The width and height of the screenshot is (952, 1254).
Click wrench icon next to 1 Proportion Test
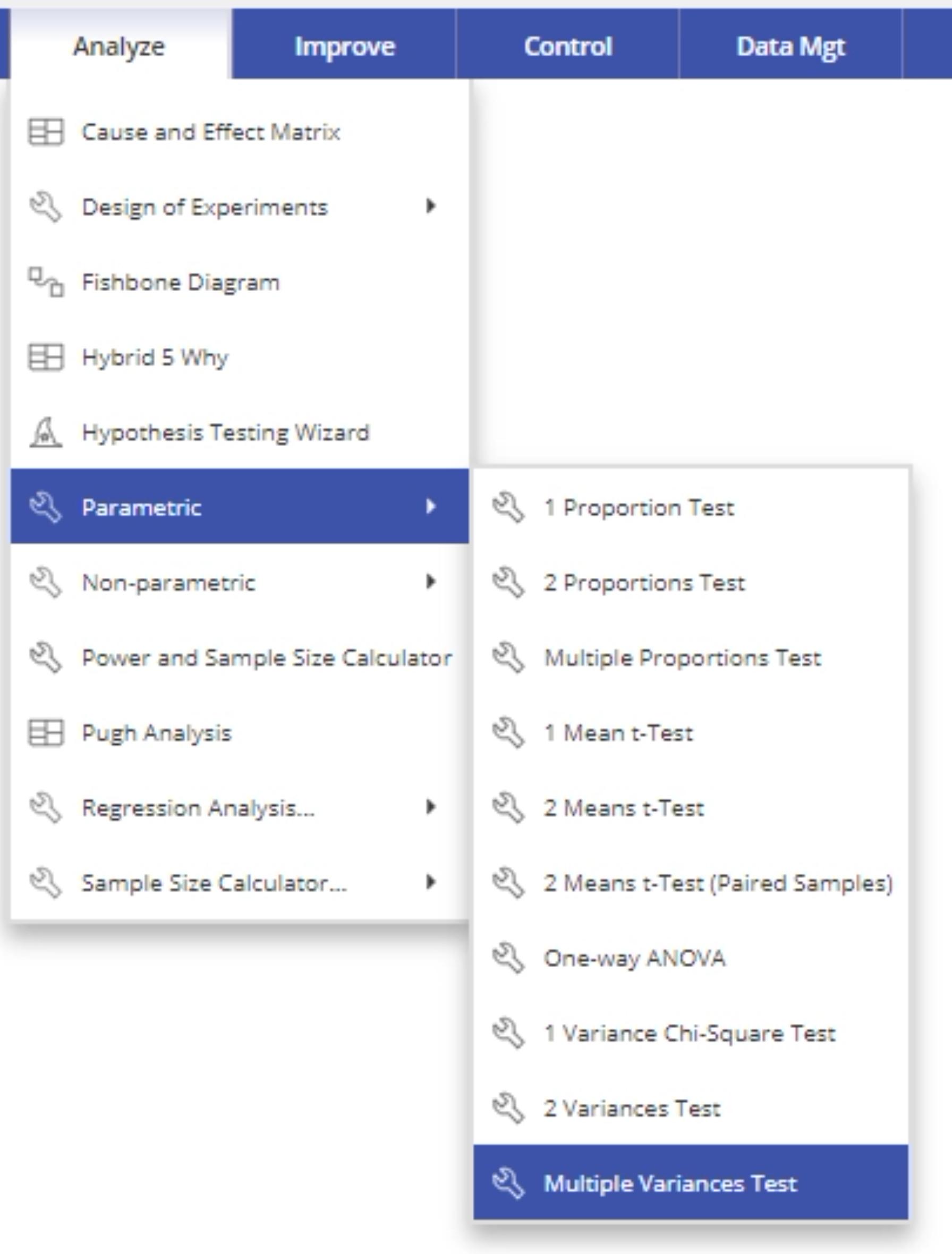coord(508,507)
